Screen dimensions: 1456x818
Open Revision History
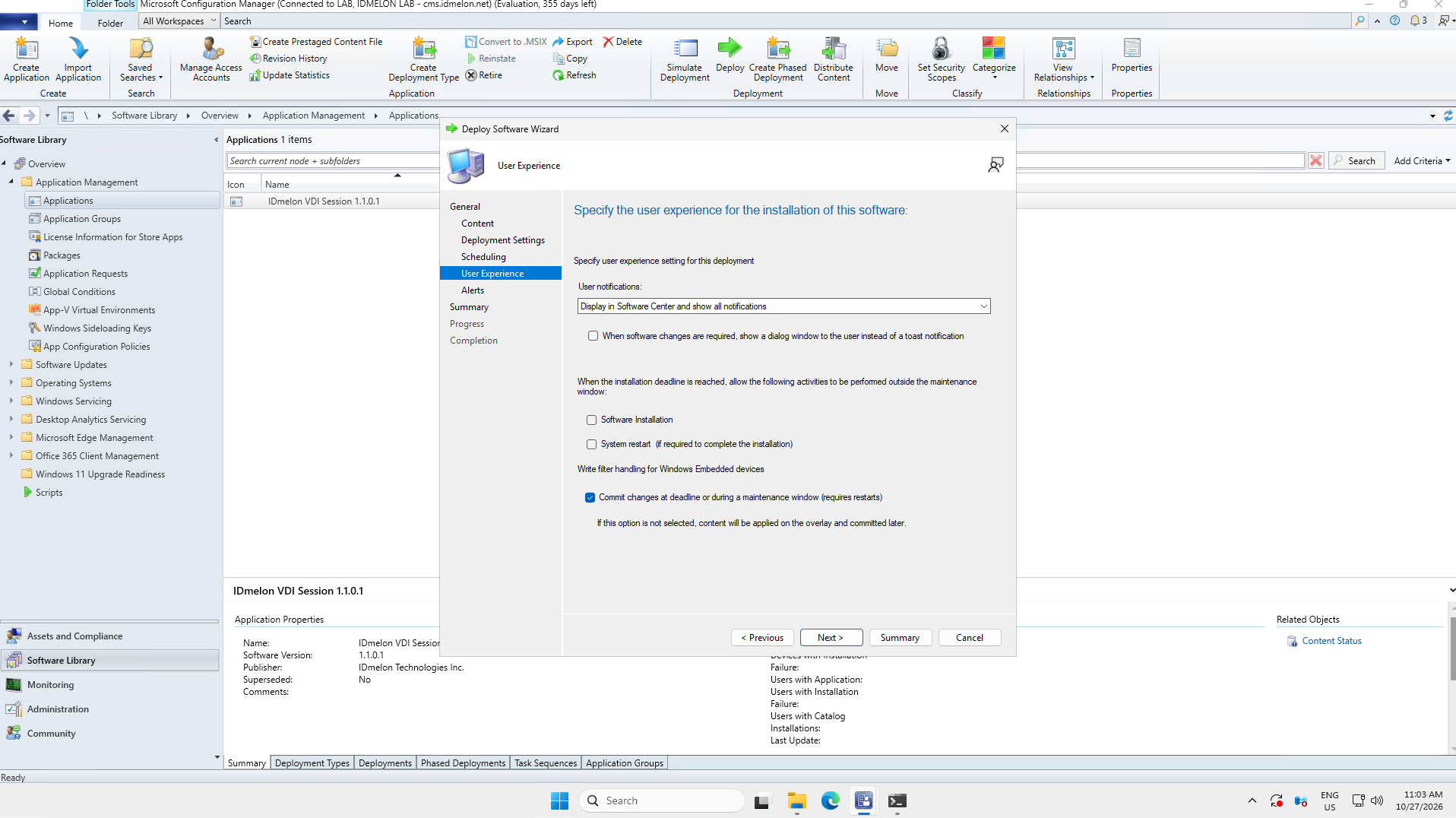[x=289, y=59]
